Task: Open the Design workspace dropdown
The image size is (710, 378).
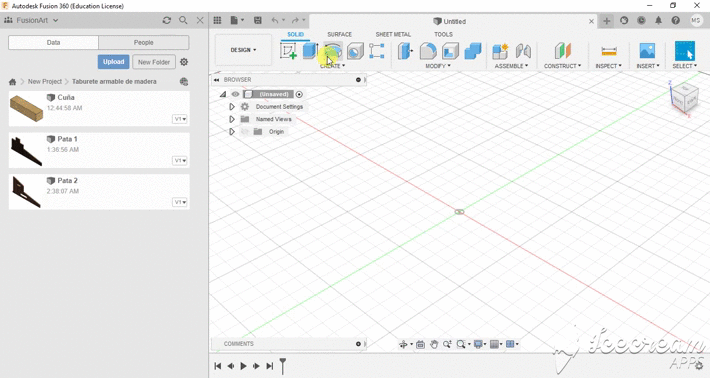Action: click(x=243, y=50)
